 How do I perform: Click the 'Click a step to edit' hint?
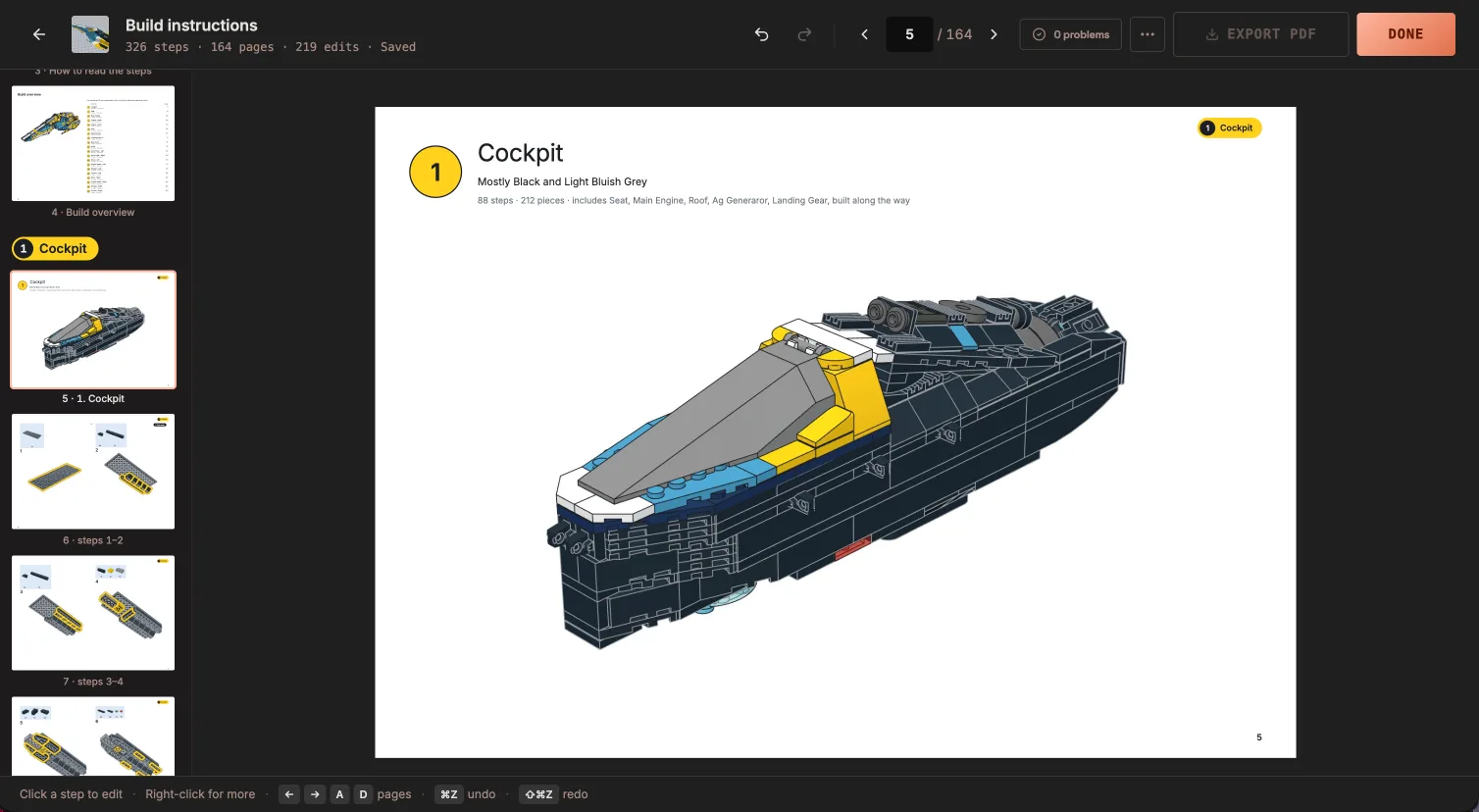[x=71, y=794]
